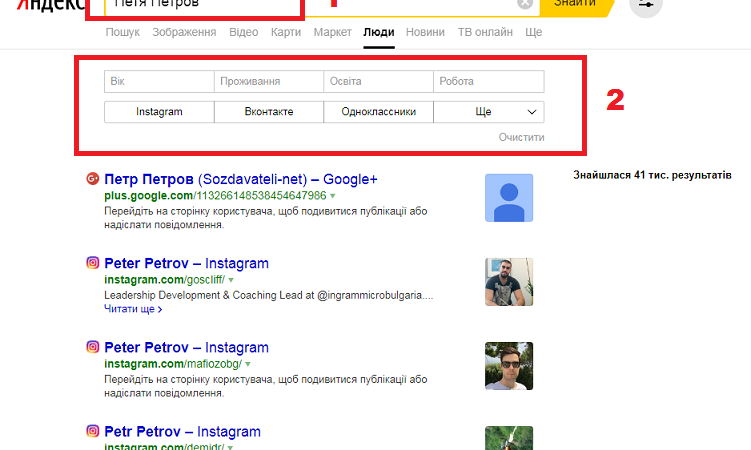
Task: Click the Освіта education field
Action: [x=379, y=81]
